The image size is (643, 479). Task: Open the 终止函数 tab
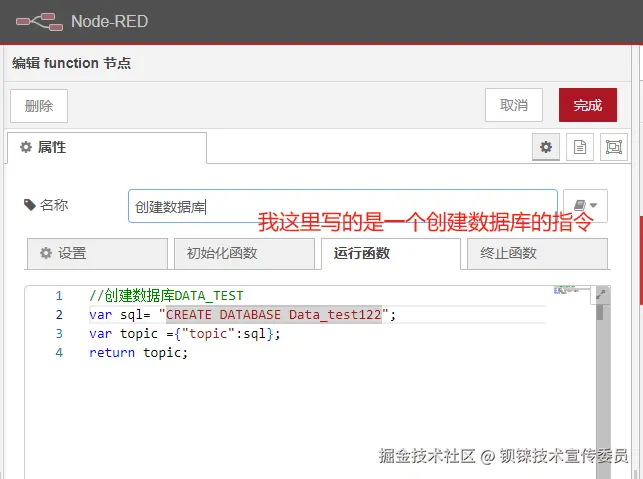537,253
